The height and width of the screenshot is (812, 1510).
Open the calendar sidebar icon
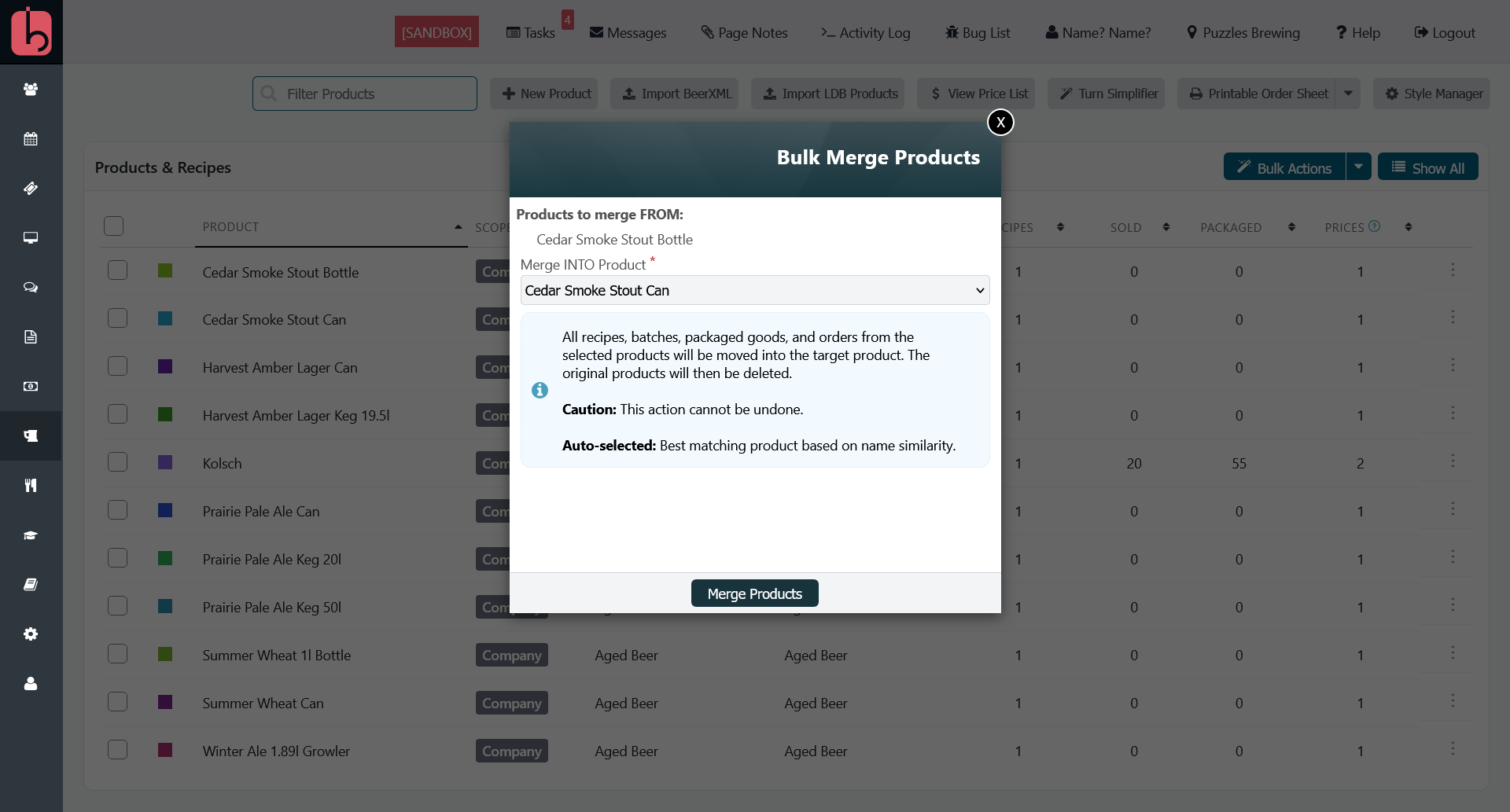31,138
